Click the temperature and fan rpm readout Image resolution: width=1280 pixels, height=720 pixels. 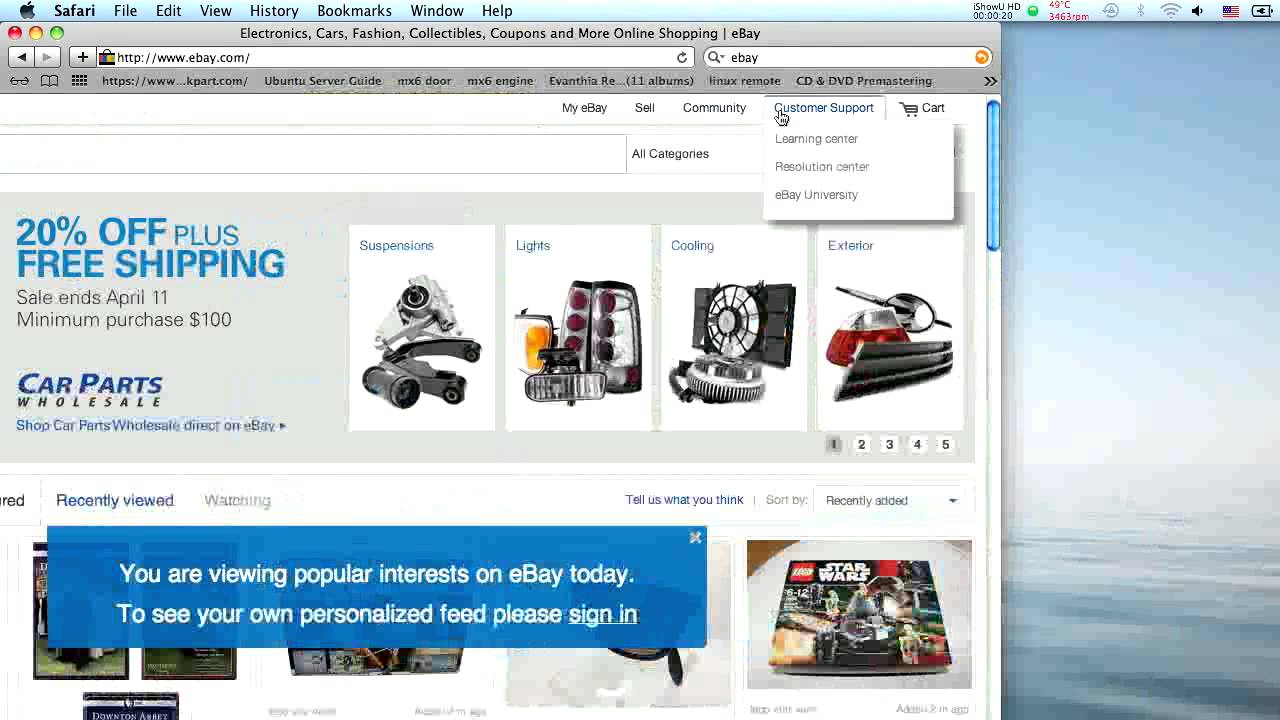point(1068,11)
